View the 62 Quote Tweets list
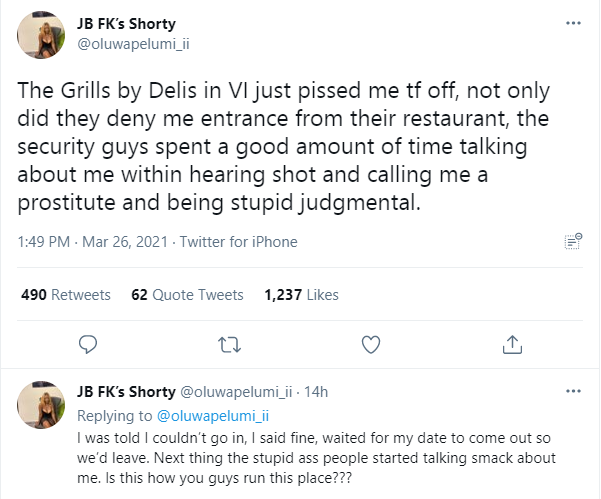The width and height of the screenshot is (601, 499). 187,295
